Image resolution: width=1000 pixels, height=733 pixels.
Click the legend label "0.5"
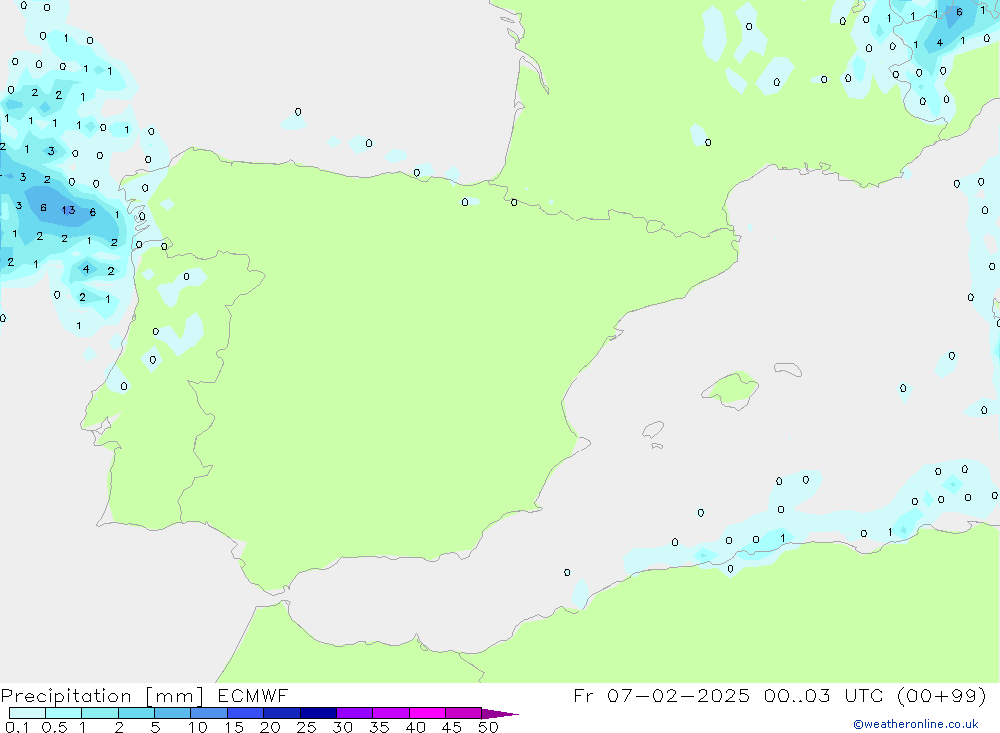[x=54, y=727]
